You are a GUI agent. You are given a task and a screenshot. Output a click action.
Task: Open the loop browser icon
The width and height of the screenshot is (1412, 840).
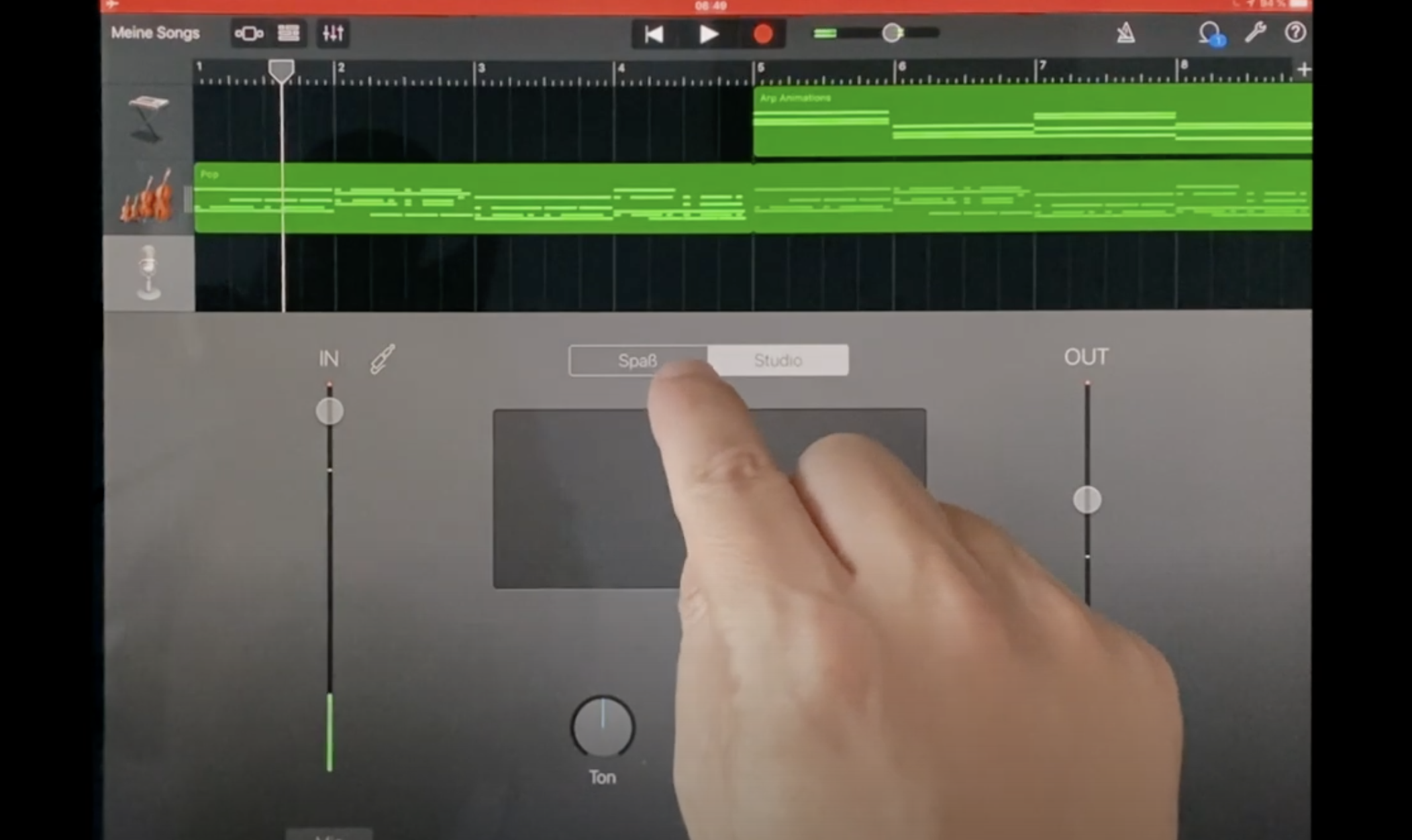tap(1209, 33)
